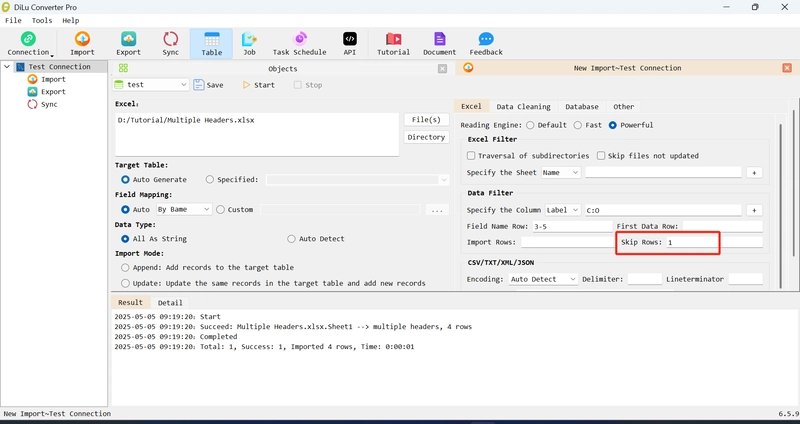Switch to the Other tab
The height and width of the screenshot is (424, 800).
coord(623,107)
